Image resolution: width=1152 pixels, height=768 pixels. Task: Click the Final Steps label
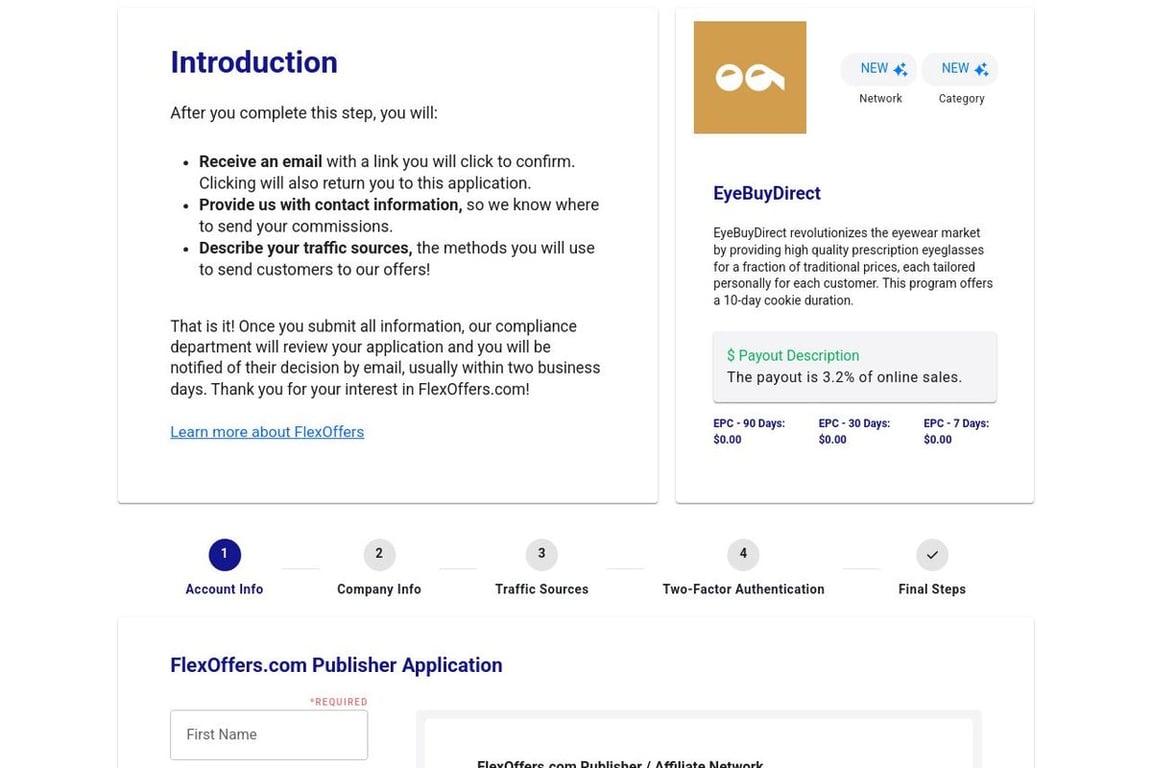[932, 589]
